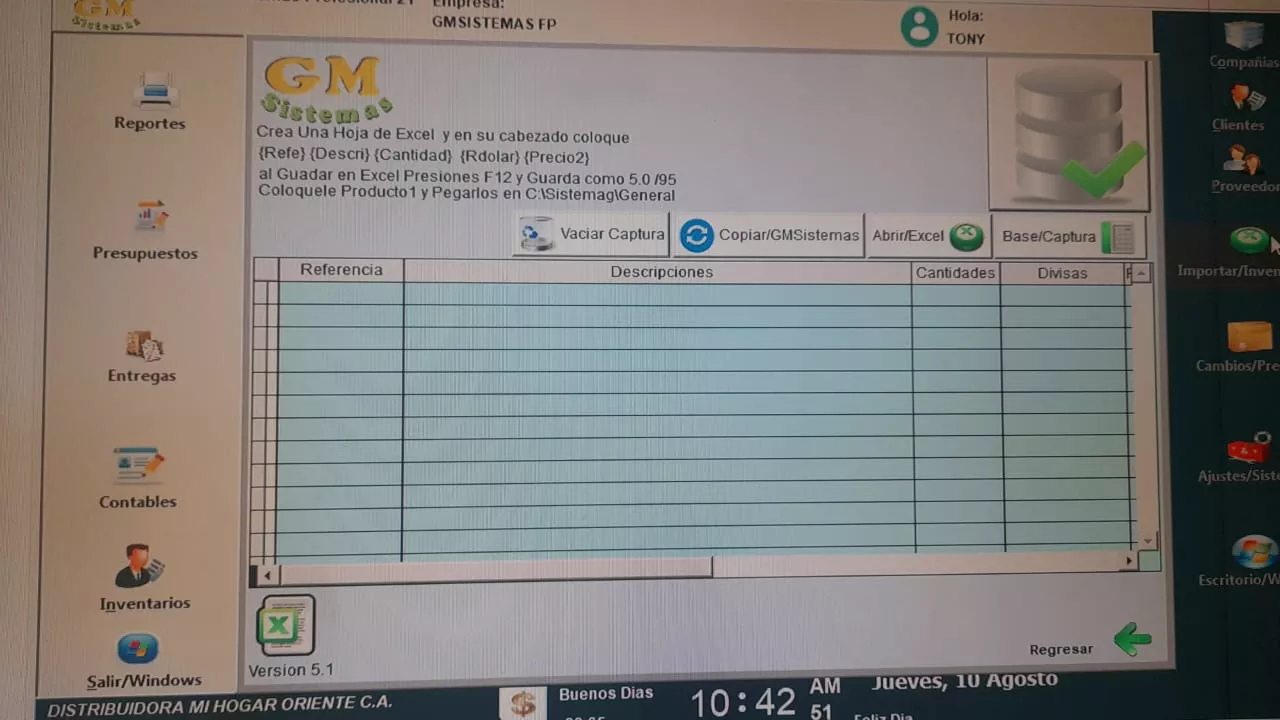Click the Base/Captura button
The image size is (1280, 720).
coord(1068,237)
